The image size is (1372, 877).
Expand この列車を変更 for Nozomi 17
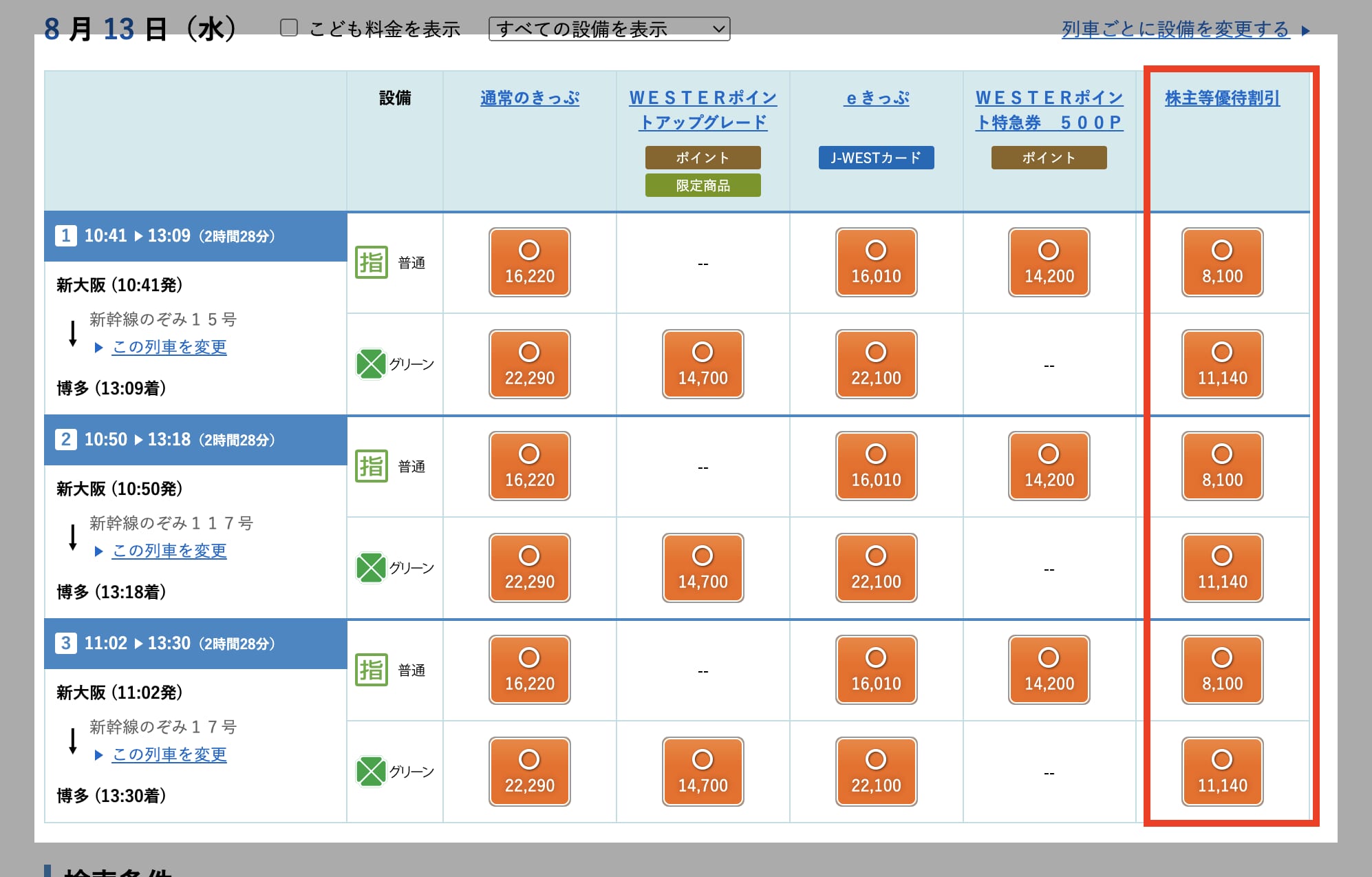(169, 754)
